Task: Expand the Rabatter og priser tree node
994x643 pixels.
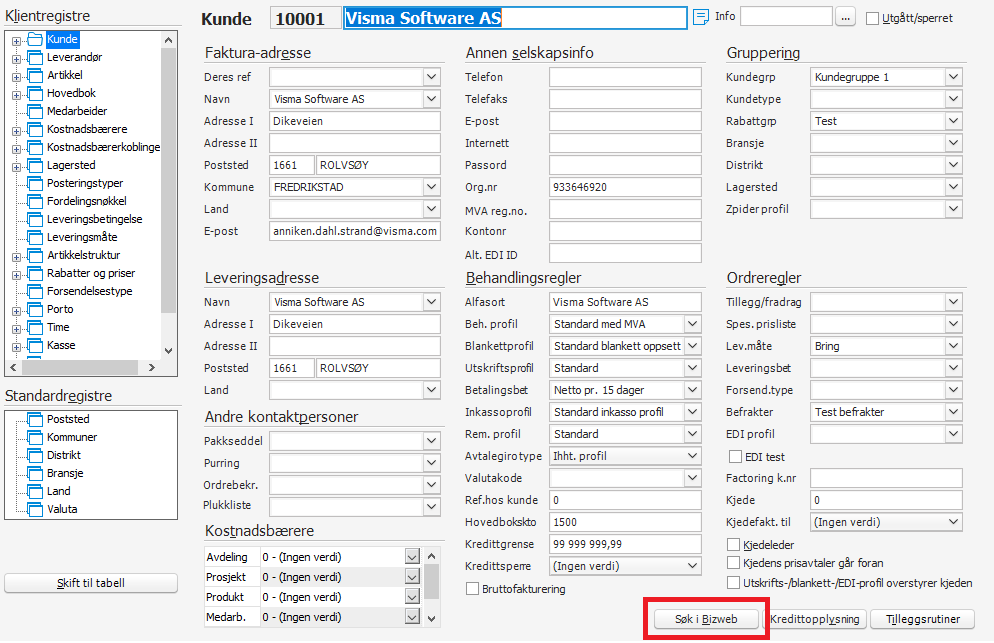Action: [x=16, y=275]
